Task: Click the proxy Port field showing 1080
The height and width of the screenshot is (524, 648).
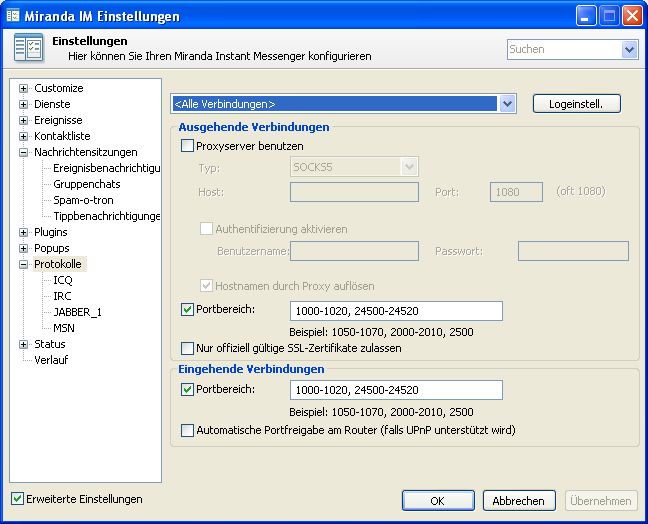Action: [516, 192]
